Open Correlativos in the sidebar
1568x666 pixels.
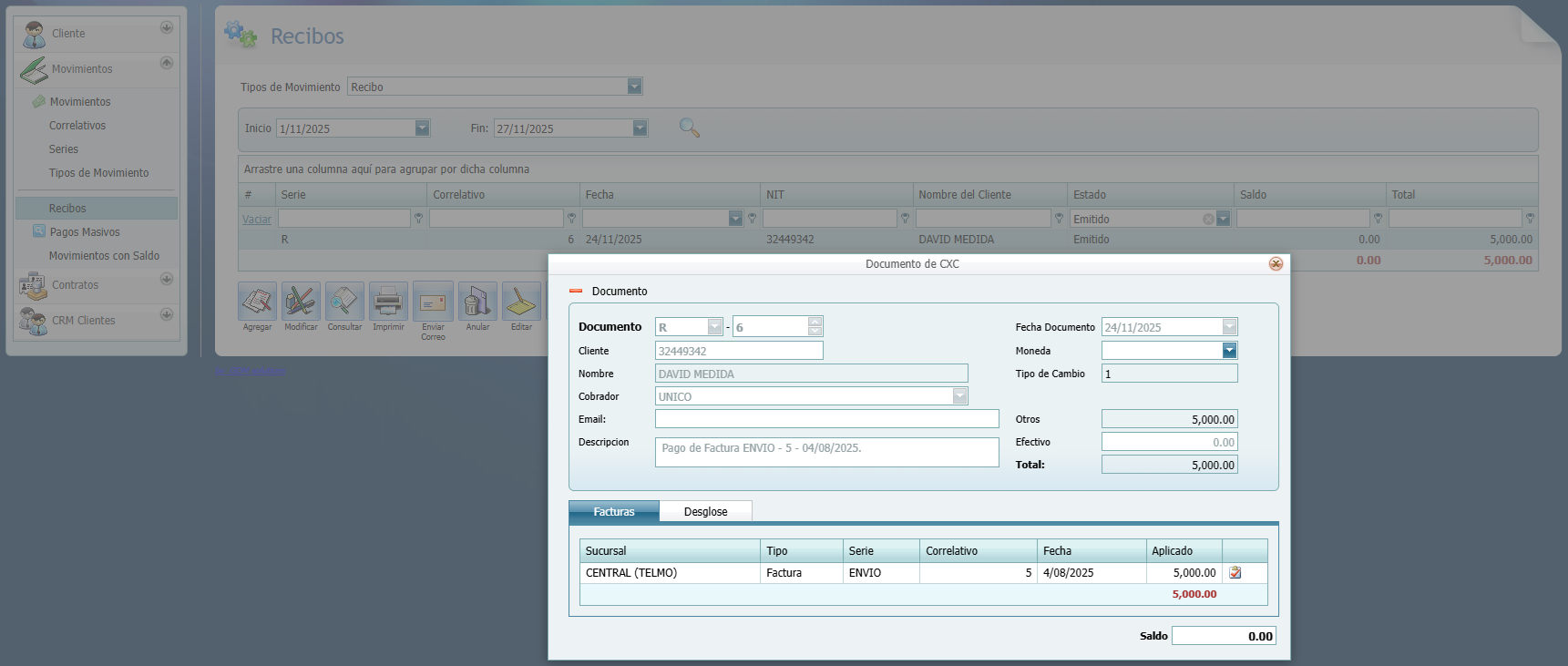77,126
